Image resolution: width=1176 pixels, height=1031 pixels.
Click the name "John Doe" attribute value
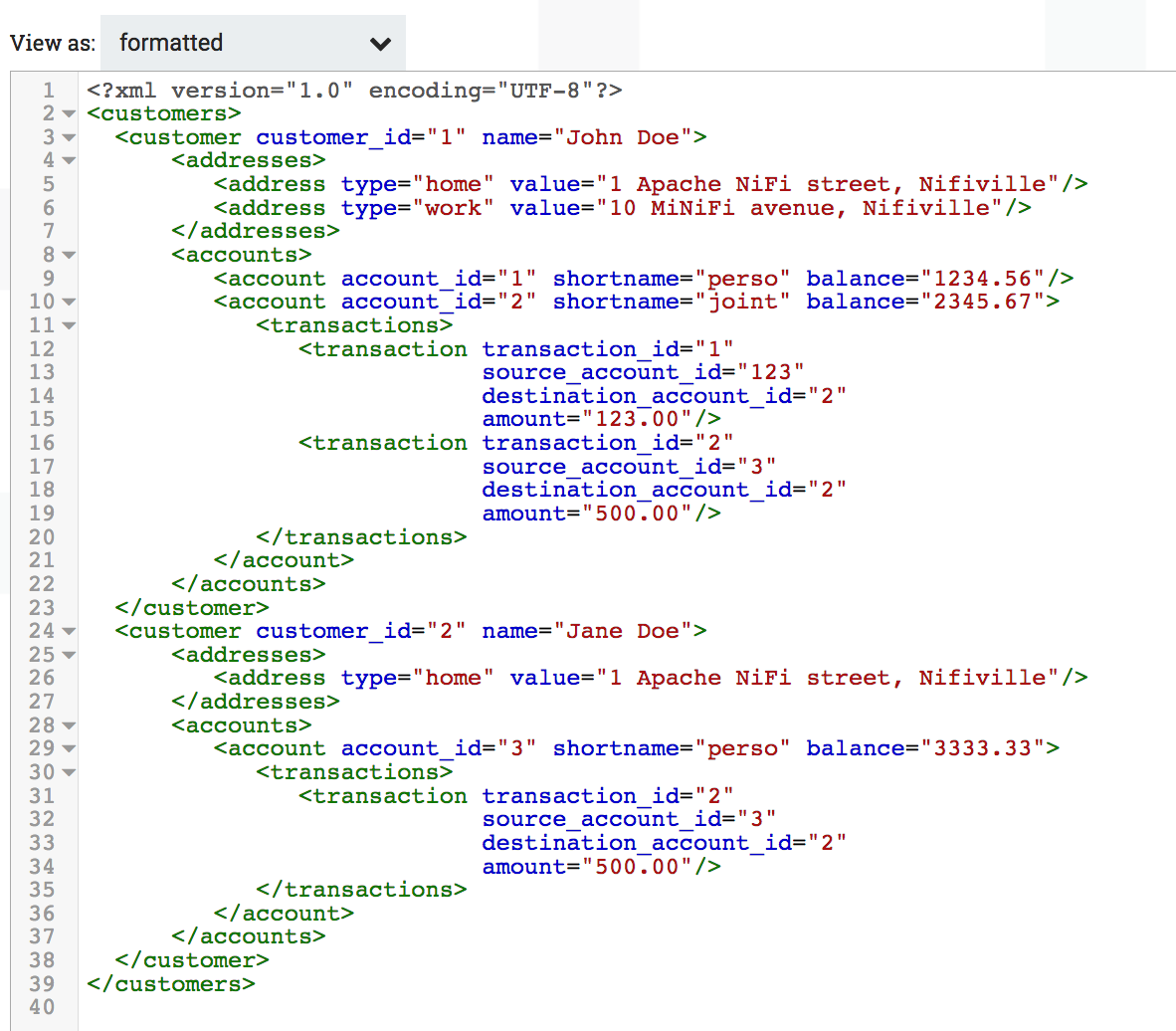[x=623, y=137]
